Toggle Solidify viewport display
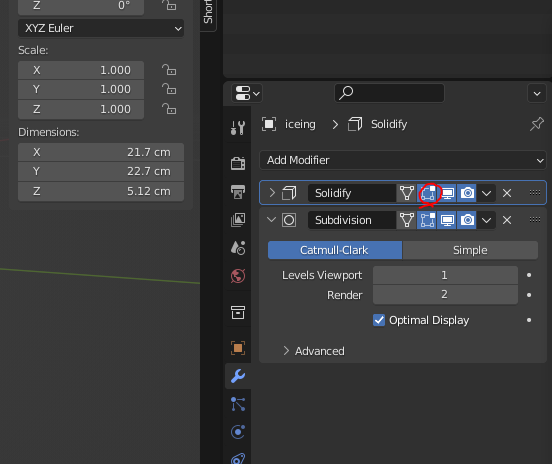The width and height of the screenshot is (552, 464). pos(447,193)
